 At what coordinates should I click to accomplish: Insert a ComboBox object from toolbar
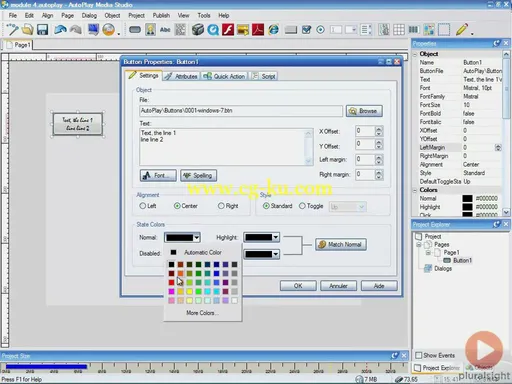point(351,30)
